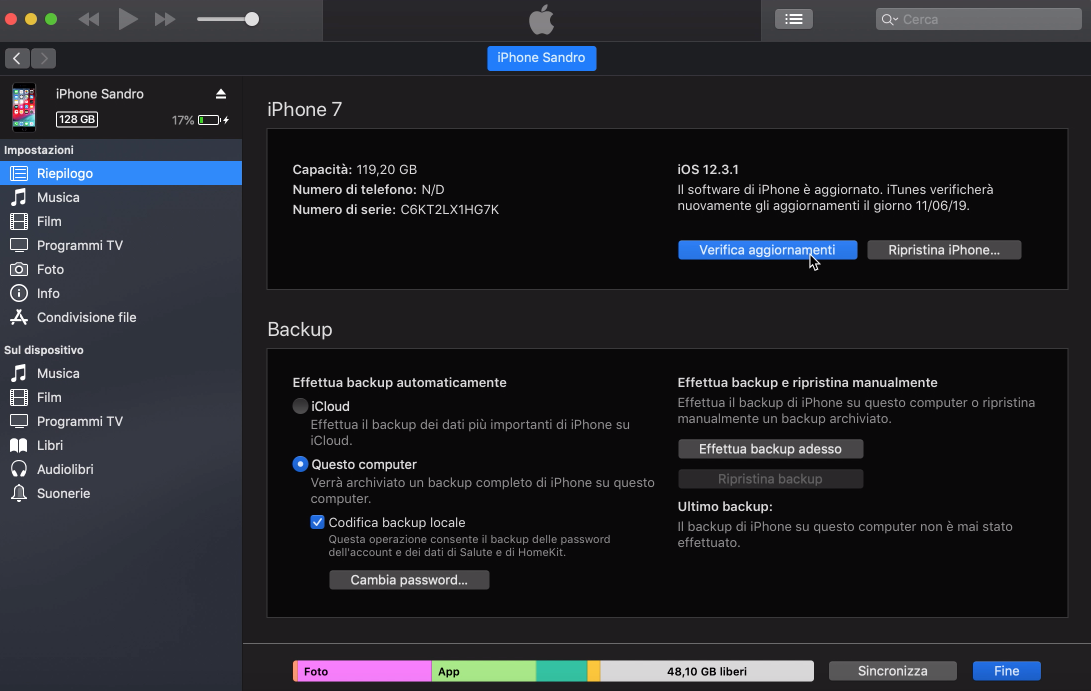Image resolution: width=1091 pixels, height=691 pixels.
Task: Click the battery charging indicator icon
Action: [x=213, y=120]
